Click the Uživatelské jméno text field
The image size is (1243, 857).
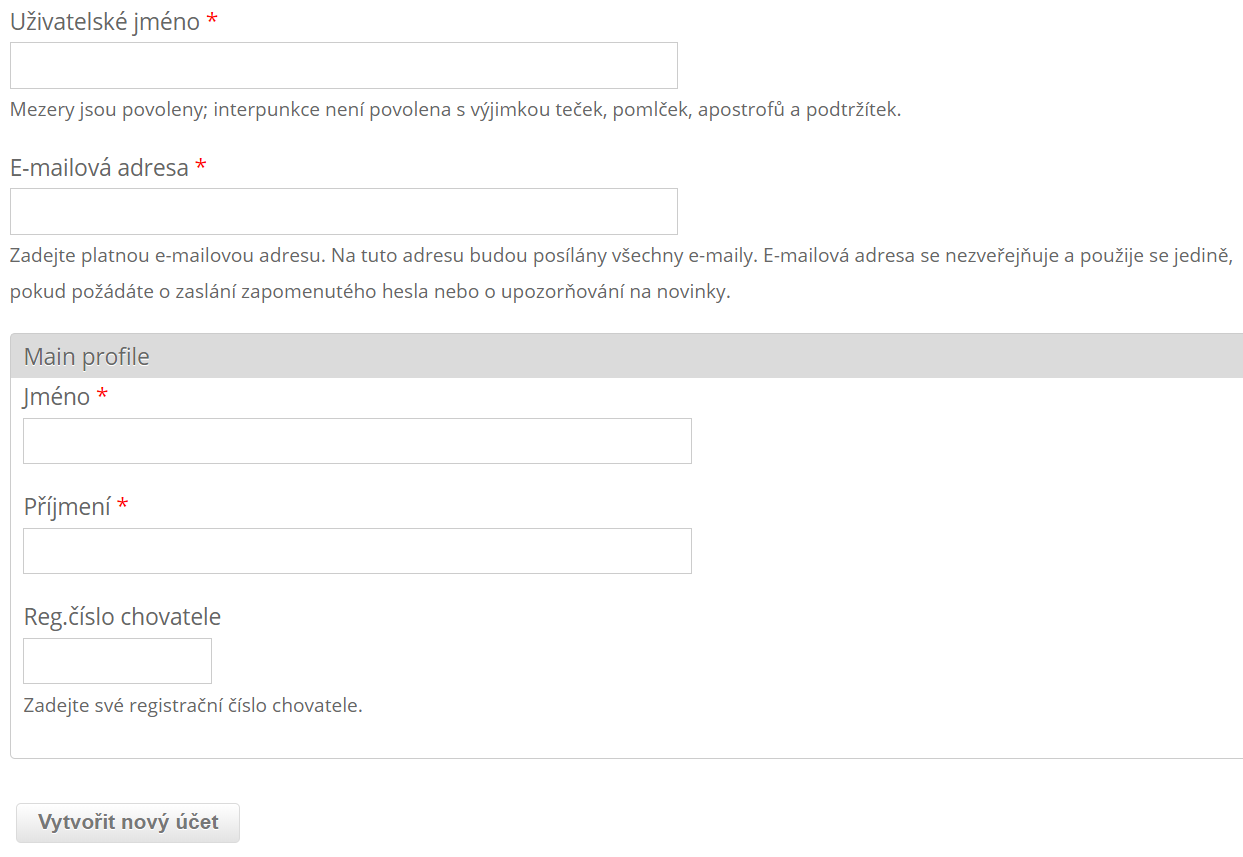pos(343,66)
